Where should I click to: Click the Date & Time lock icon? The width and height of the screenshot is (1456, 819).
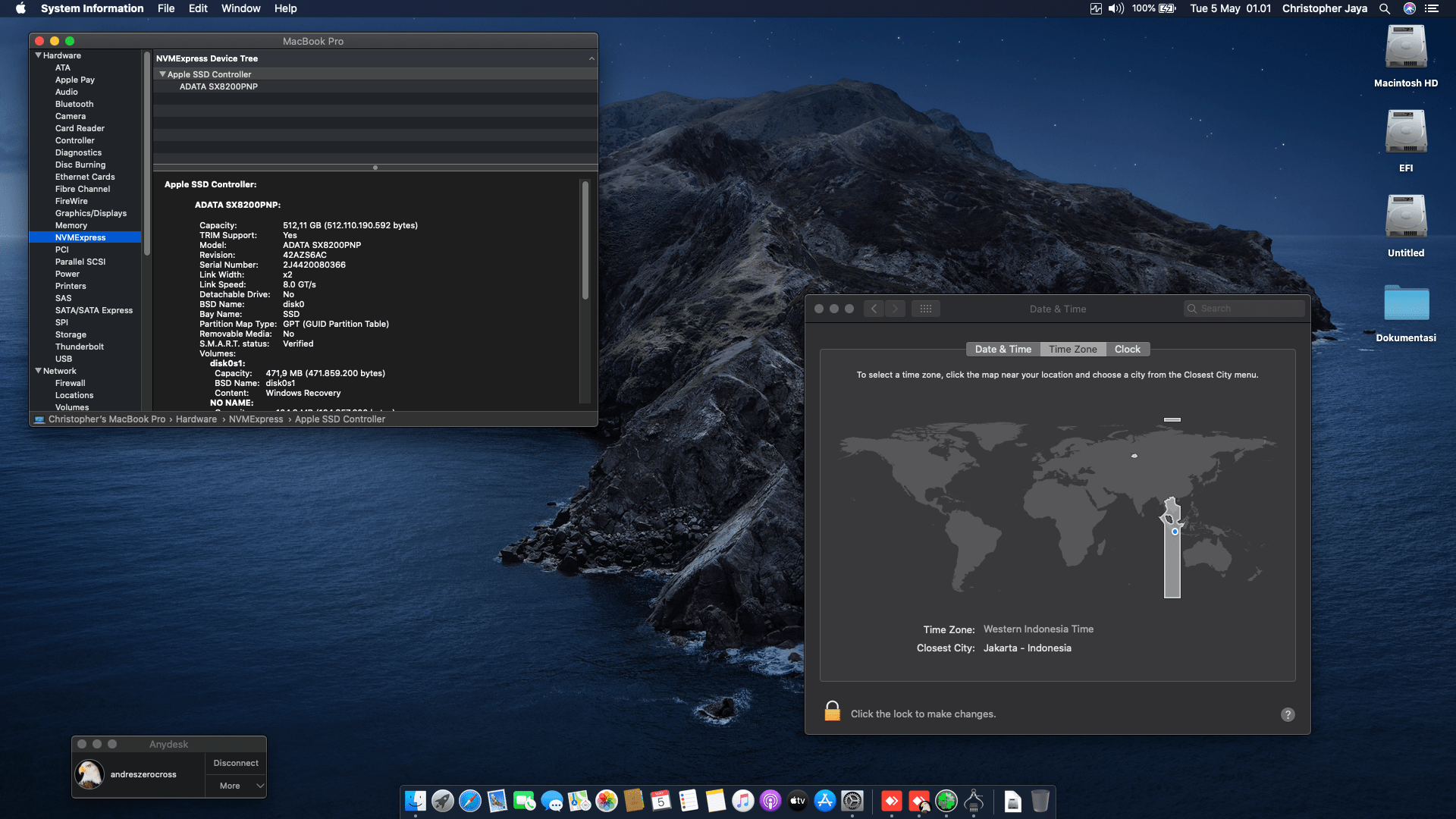click(832, 711)
